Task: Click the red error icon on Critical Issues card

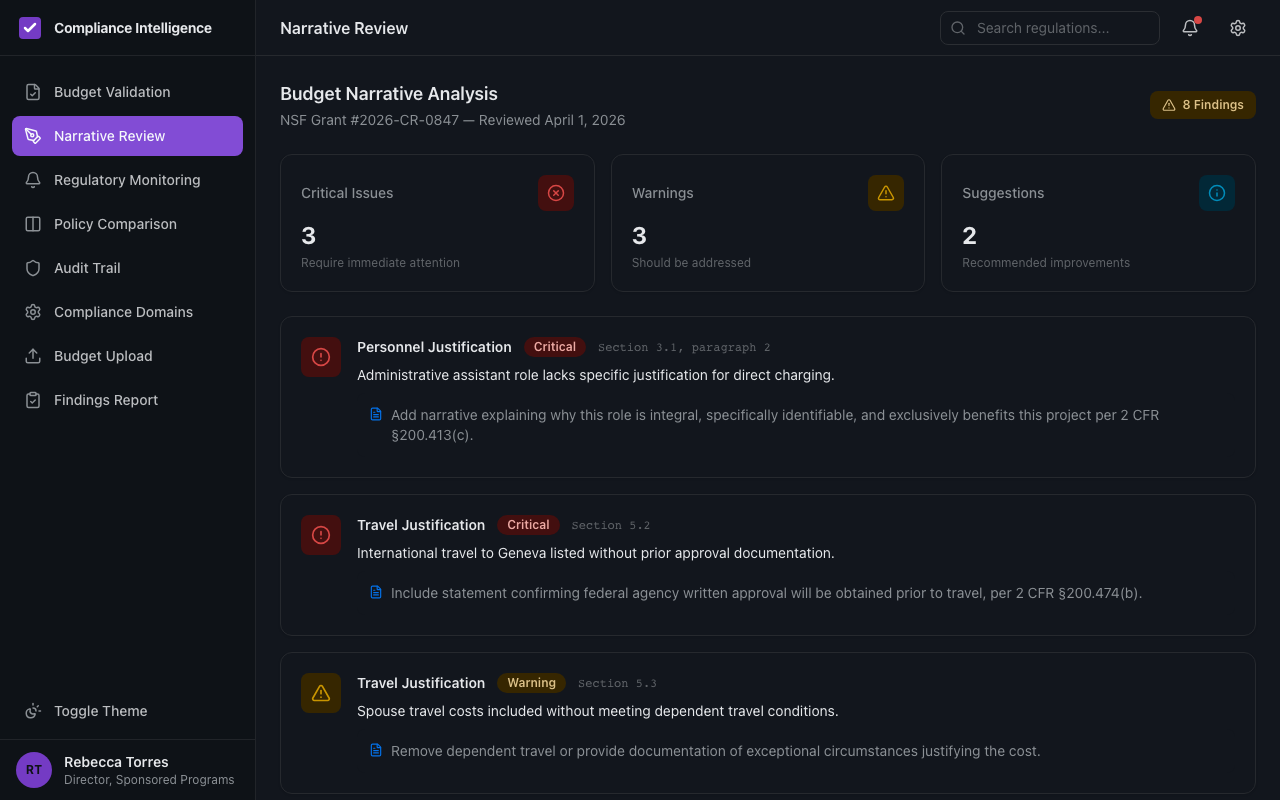Action: pyautogui.click(x=556, y=193)
